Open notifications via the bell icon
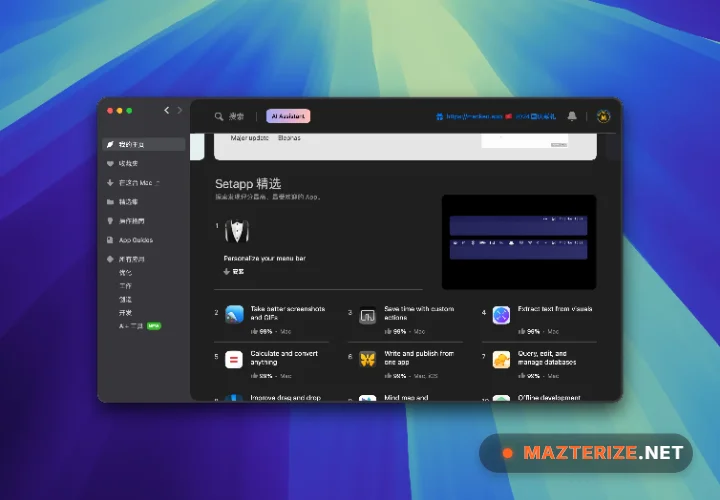Image resolution: width=720 pixels, height=500 pixels. (572, 116)
